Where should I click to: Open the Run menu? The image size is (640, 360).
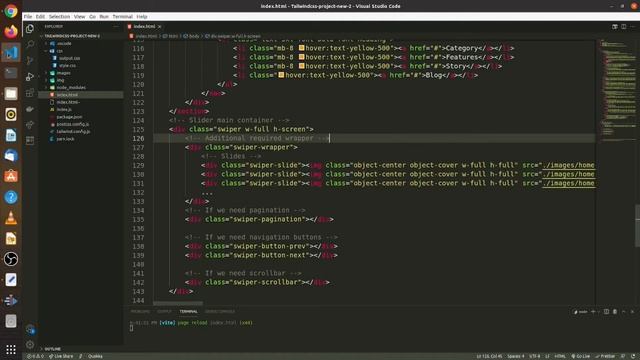(104, 17)
